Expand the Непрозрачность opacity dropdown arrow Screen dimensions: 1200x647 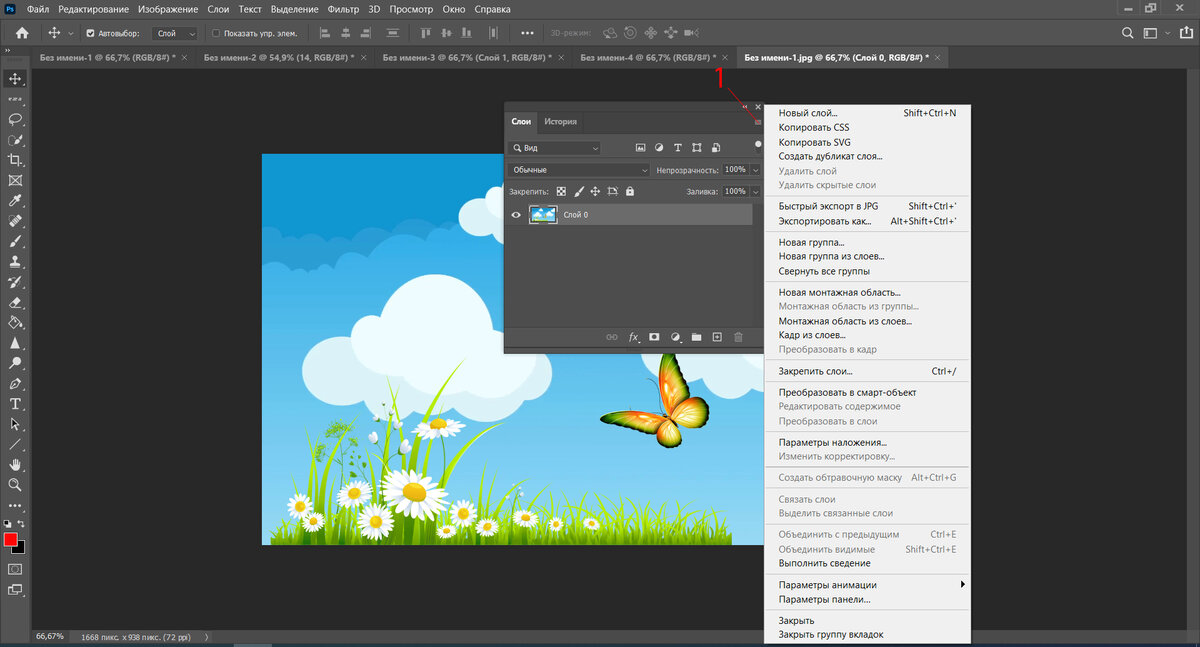click(756, 170)
